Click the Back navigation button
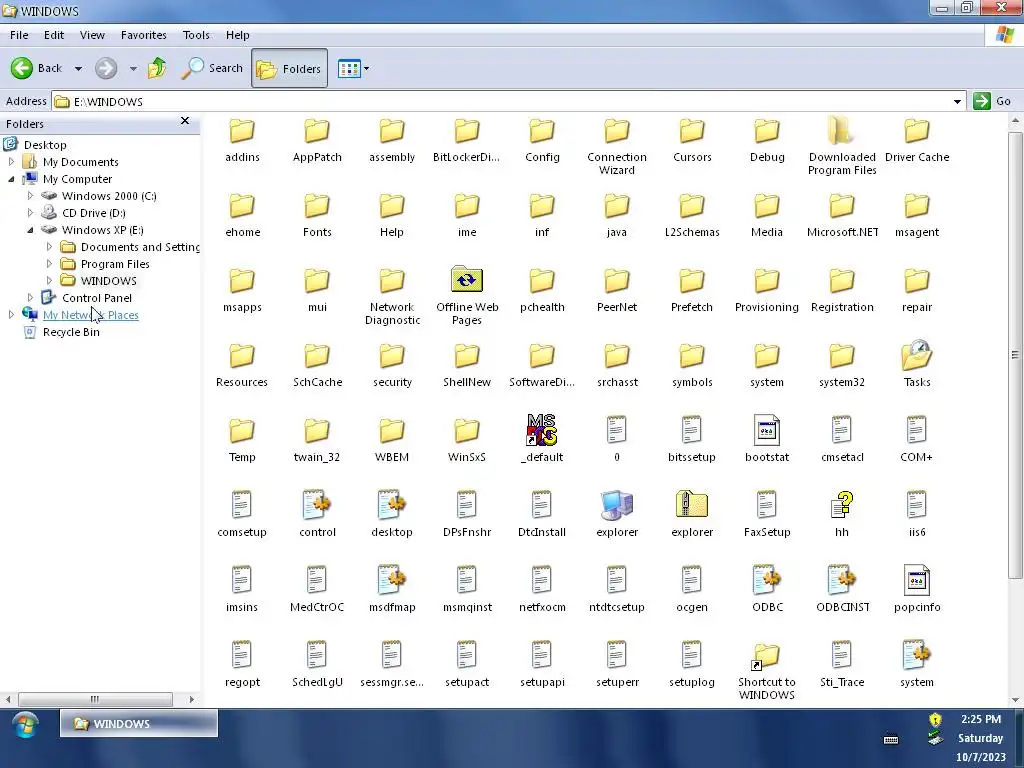The image size is (1024, 768). click(x=37, y=68)
